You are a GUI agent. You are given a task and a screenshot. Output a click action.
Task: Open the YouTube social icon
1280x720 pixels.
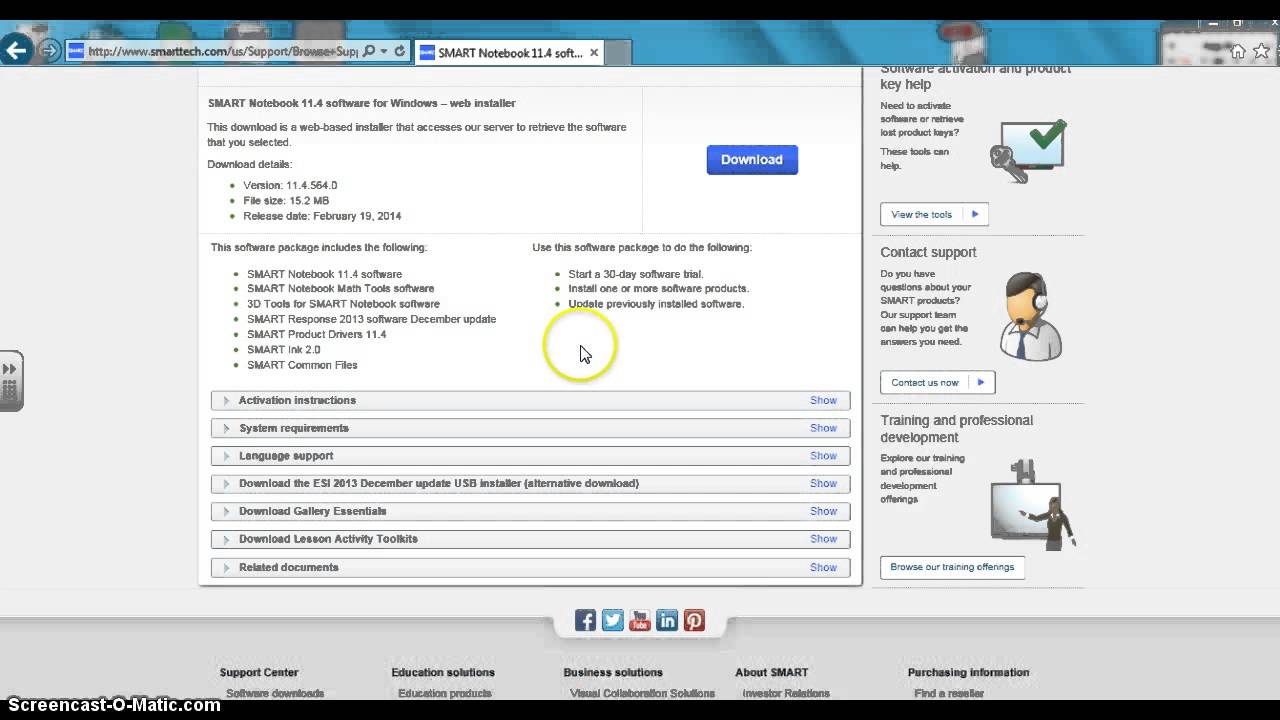tap(640, 621)
